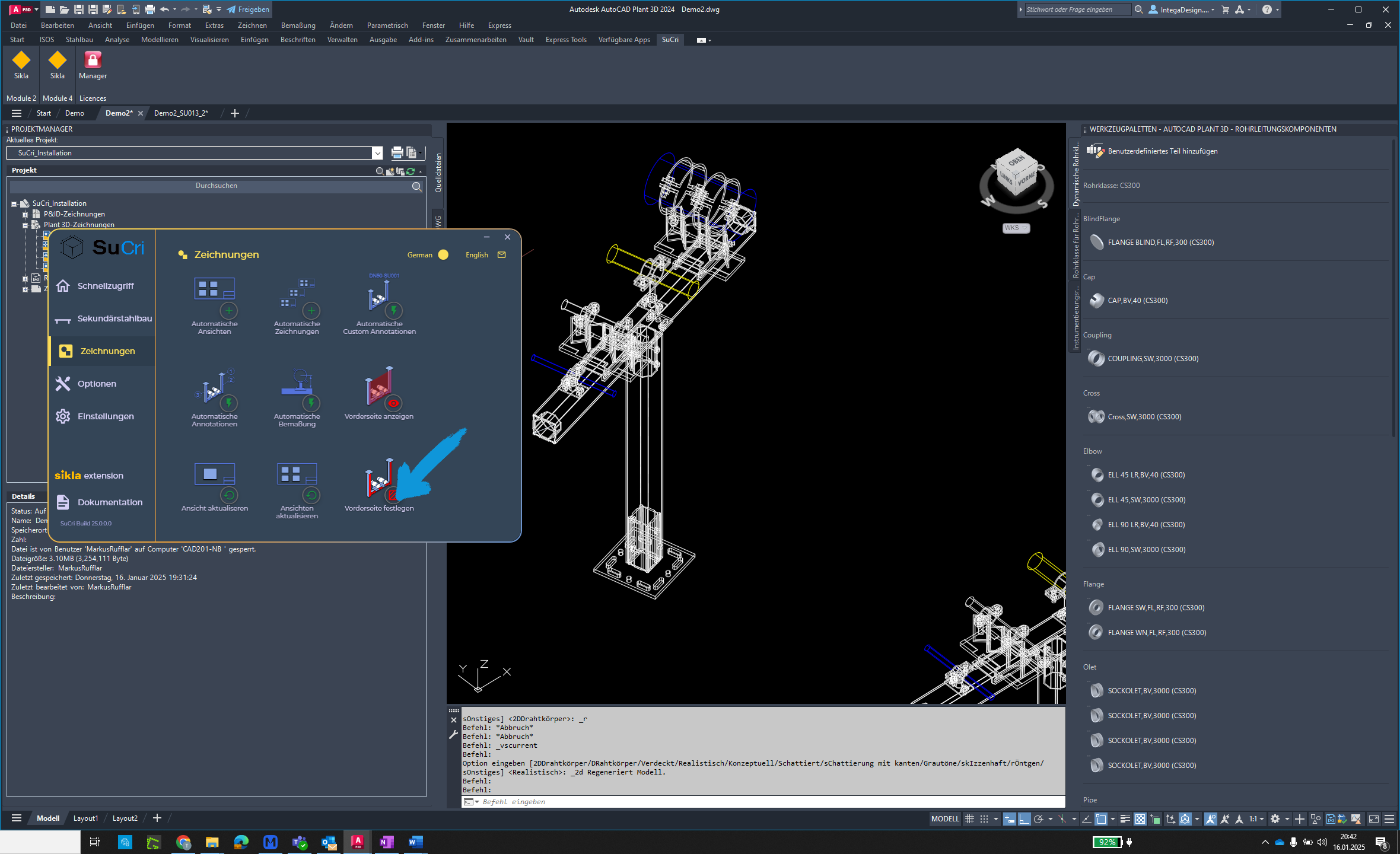The height and width of the screenshot is (854, 1400).
Task: Open Sikla Module 2 ribbon button
Action: coord(21,65)
